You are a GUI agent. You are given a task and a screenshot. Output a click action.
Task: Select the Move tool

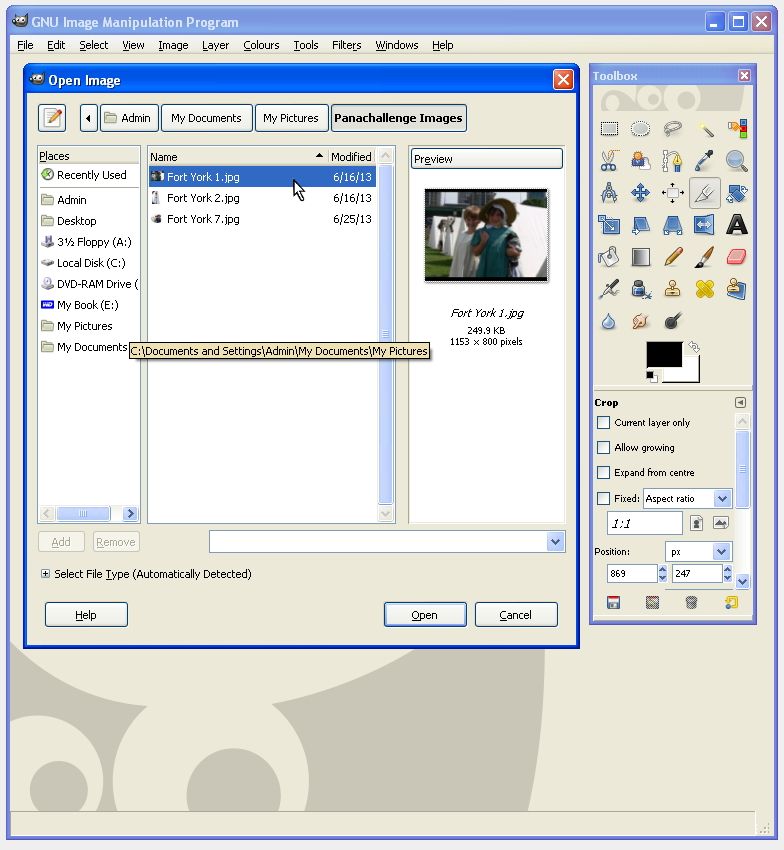click(x=640, y=193)
